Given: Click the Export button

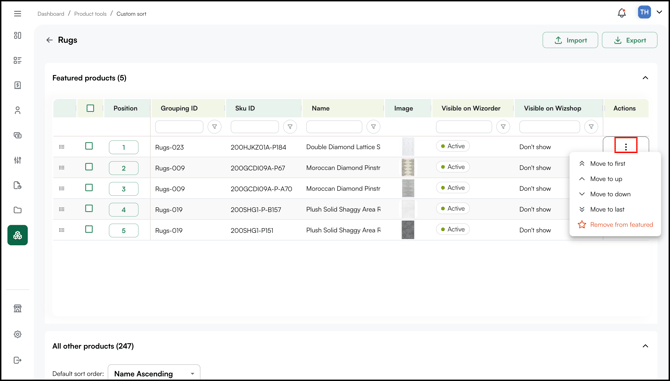Looking at the screenshot, I should (629, 40).
